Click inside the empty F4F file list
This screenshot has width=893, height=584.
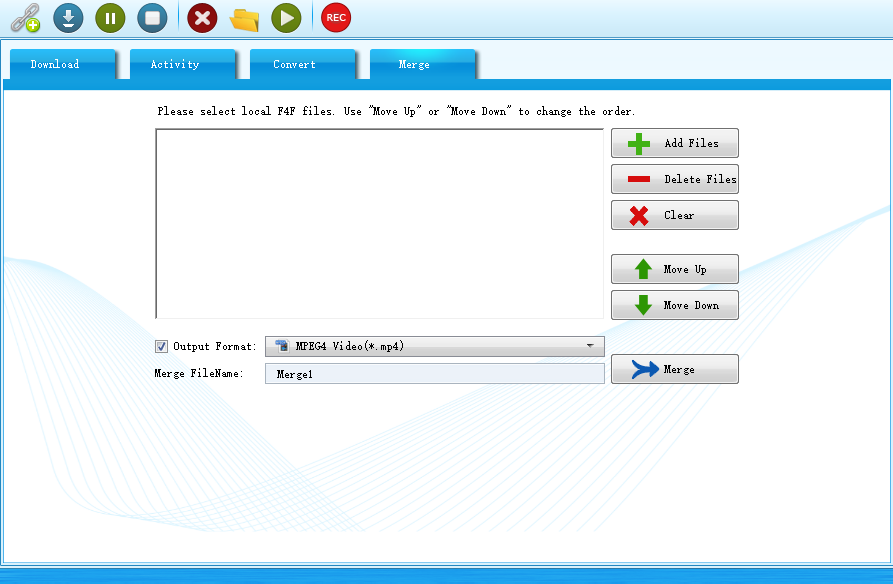(x=379, y=224)
